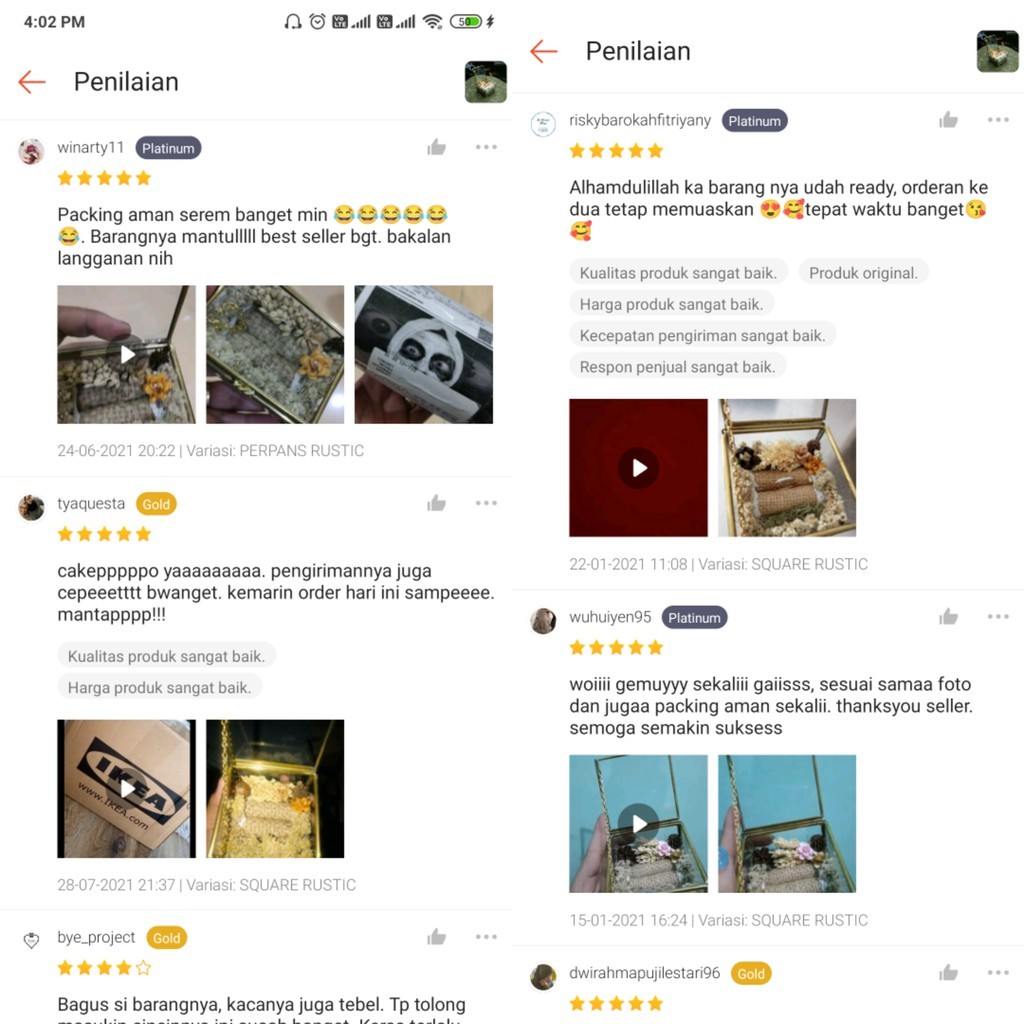Open the panda-face packing photo
This screenshot has height=1024, width=1024.
point(424,355)
